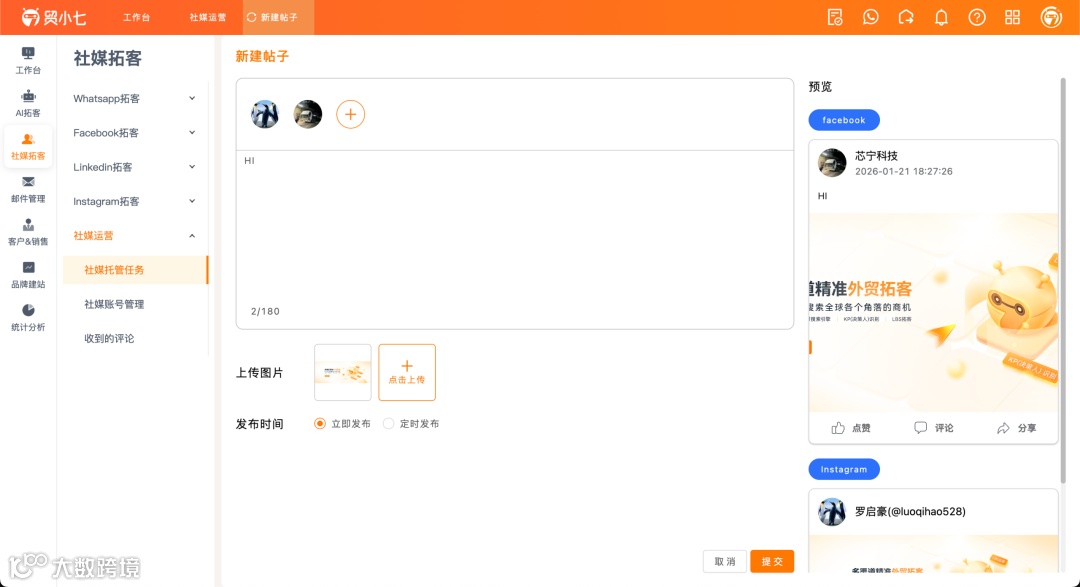Click the 贸小七 logo
The width and height of the screenshot is (1080, 587).
(54, 17)
